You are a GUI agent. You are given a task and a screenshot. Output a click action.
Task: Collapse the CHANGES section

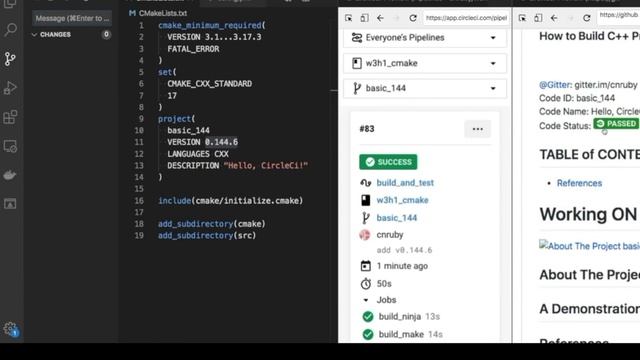pos(34,35)
